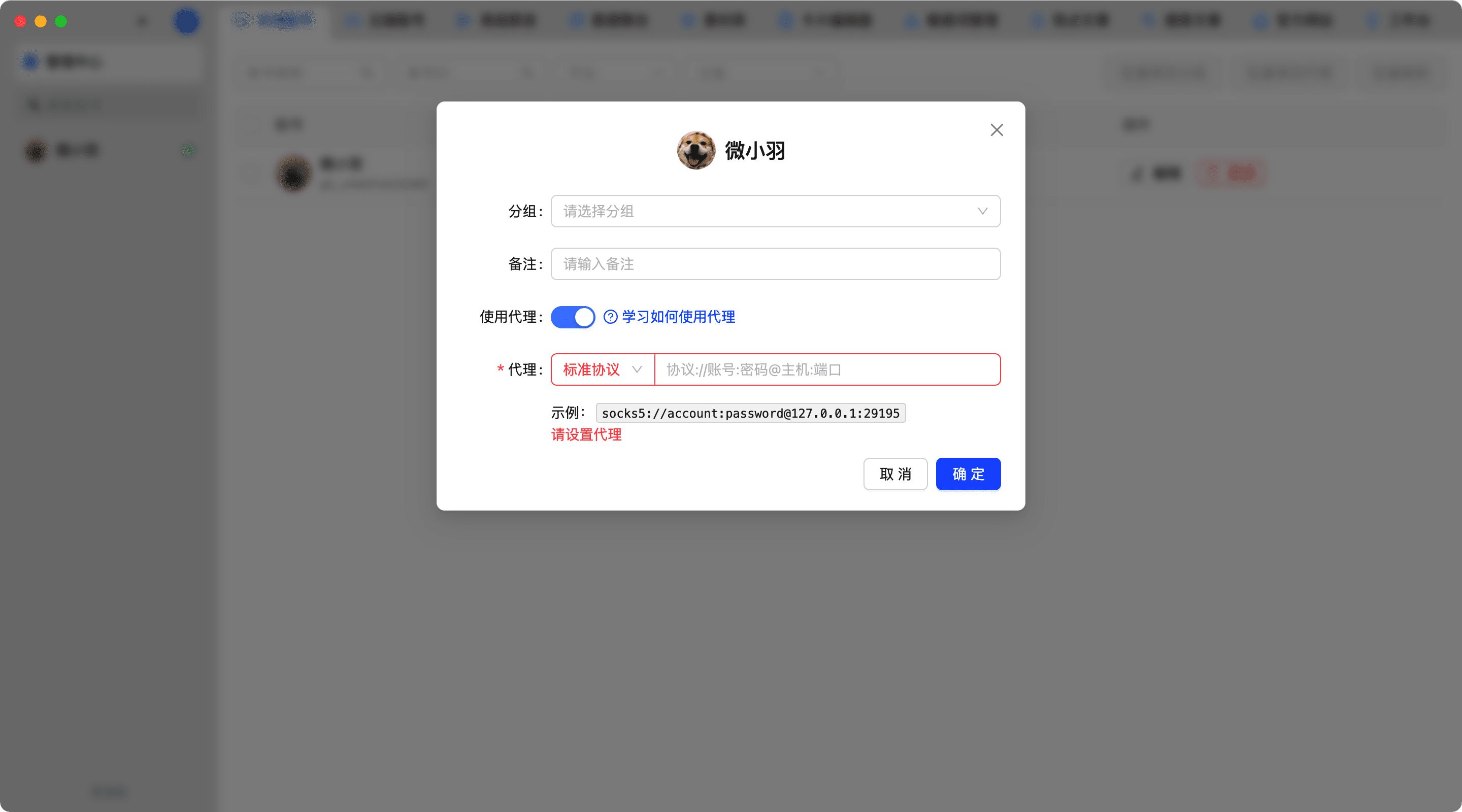Select the blurred 微小羽 account in left sidebar
1462x812 pixels.
click(77, 150)
